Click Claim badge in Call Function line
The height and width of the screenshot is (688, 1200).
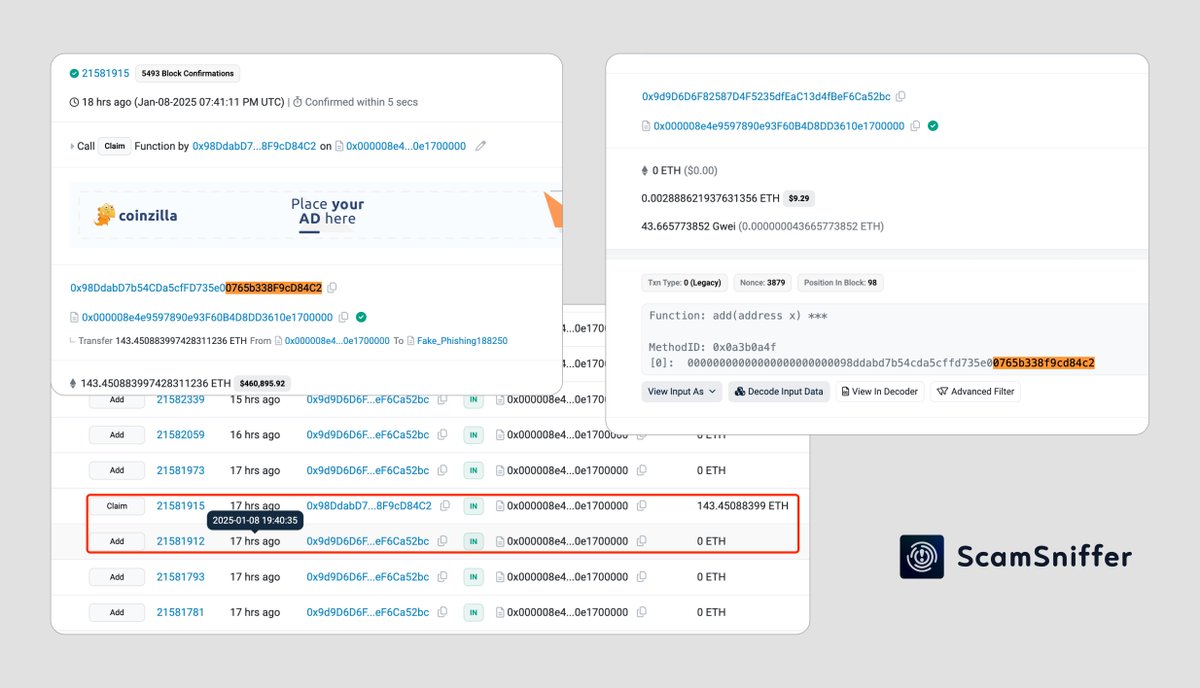(115, 146)
